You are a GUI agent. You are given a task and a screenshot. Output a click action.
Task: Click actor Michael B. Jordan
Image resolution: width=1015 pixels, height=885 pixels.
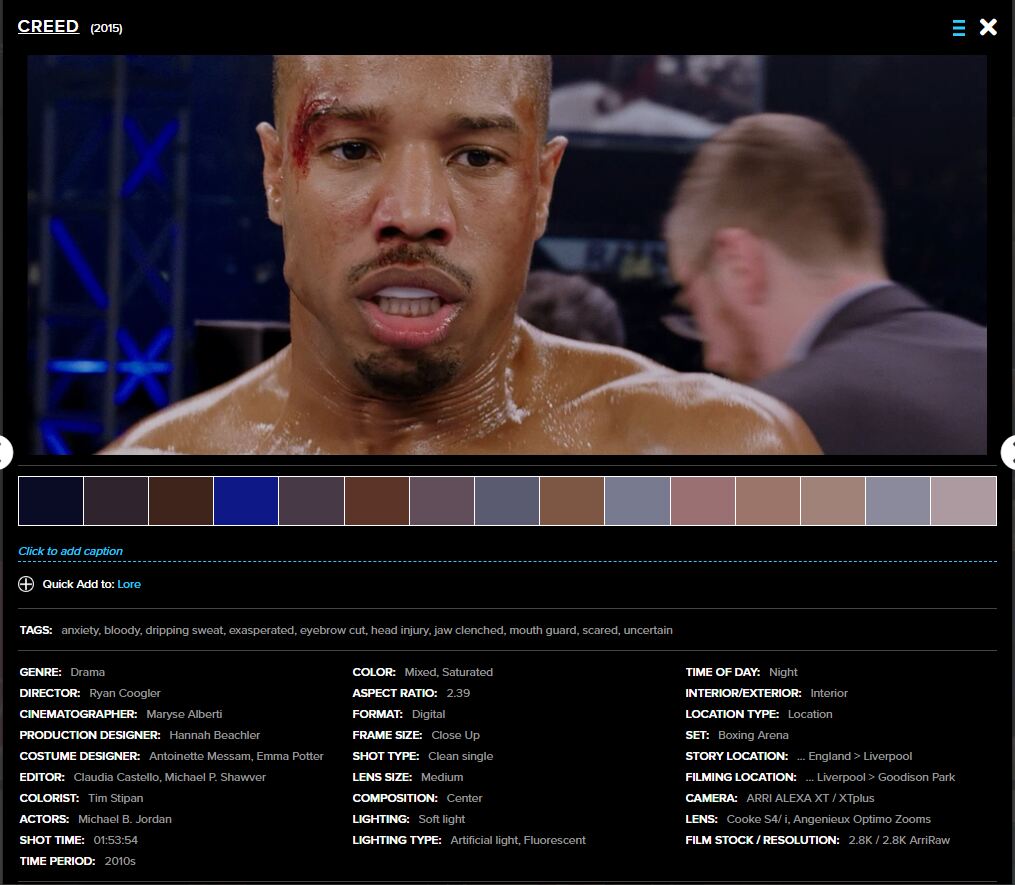coord(125,819)
